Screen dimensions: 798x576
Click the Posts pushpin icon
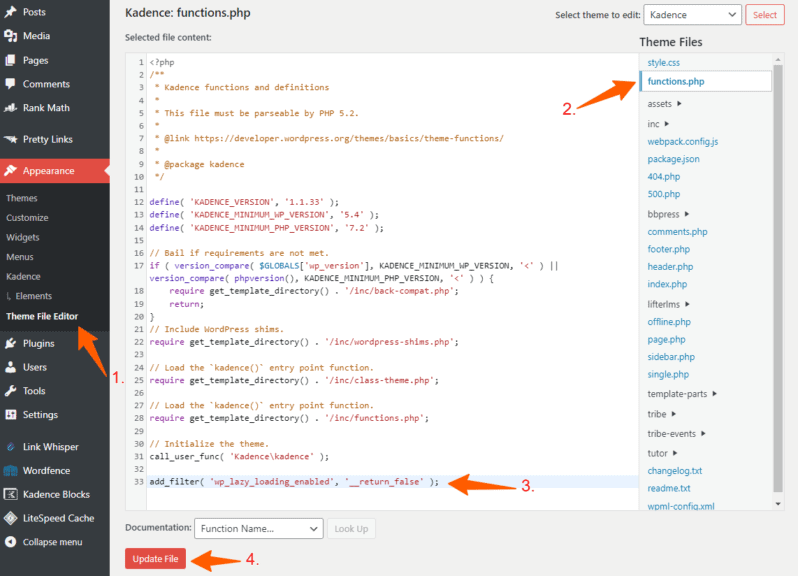point(11,12)
